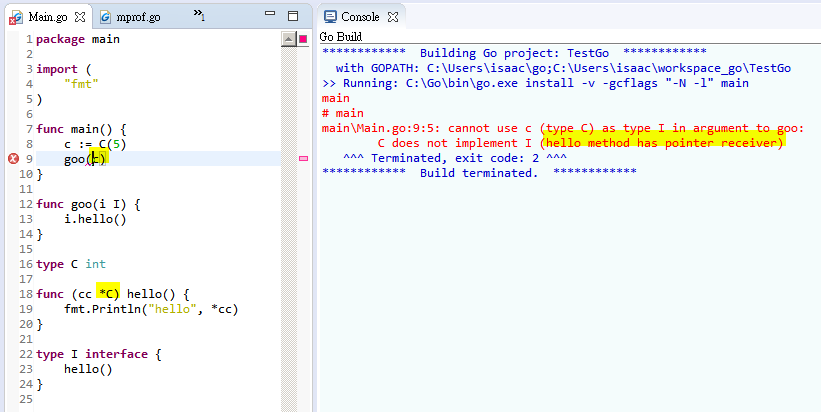The image size is (821, 412).
Task: Click the pink error marker in the overview ruler
Action: point(303,159)
